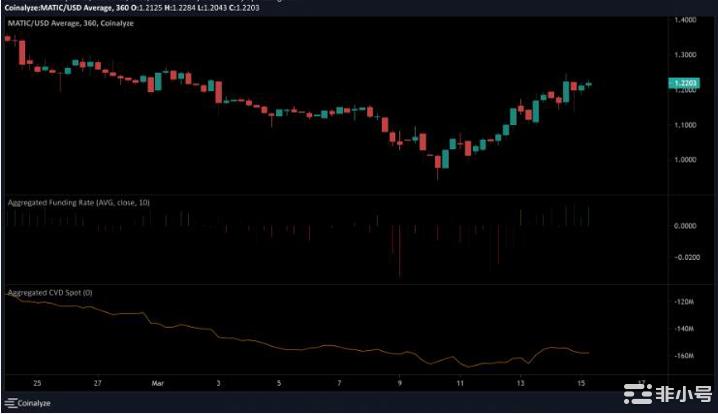Click the green 1.2203 current price tag
Image resolution: width=718 pixels, height=414 pixels.
(x=687, y=84)
